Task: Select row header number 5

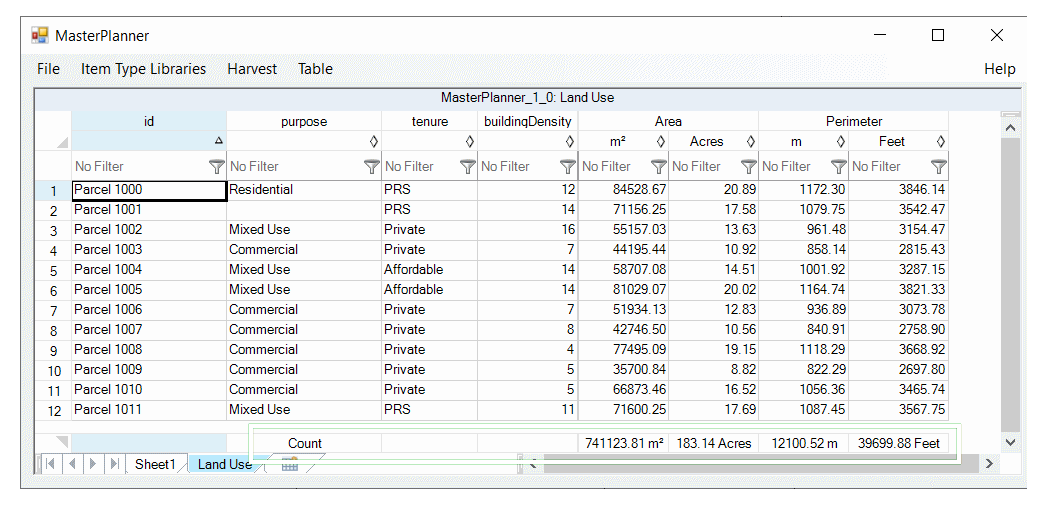Action: pos(53,271)
